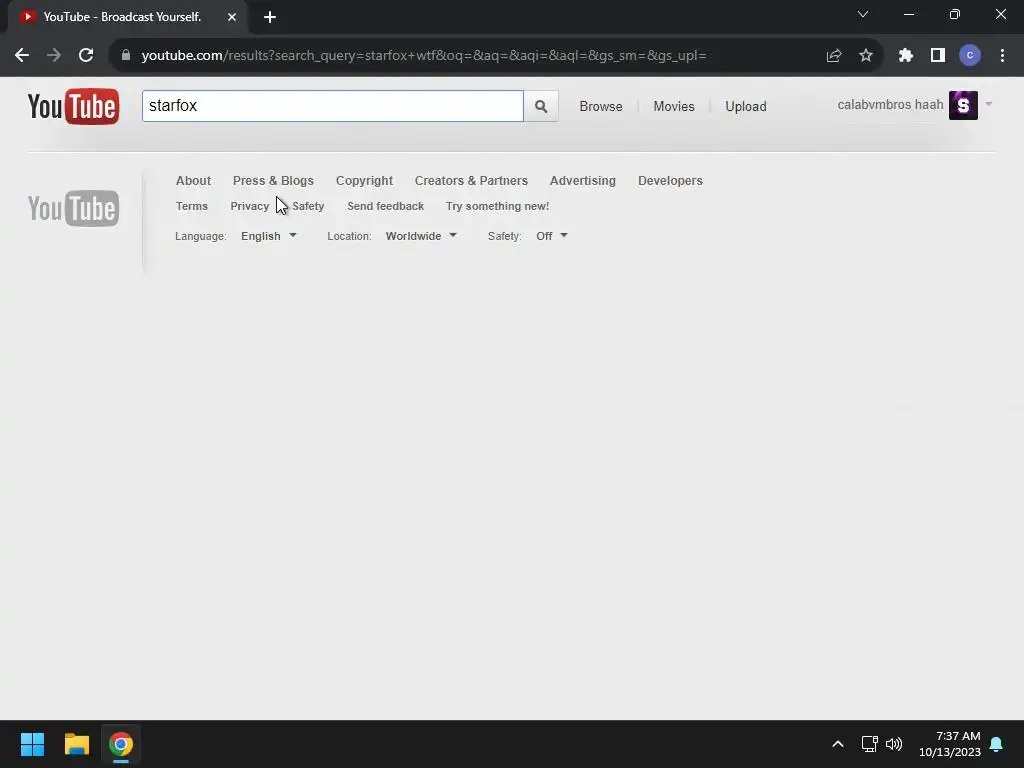The height and width of the screenshot is (768, 1024).
Task: Close the YouTube tab
Action: click(x=232, y=17)
